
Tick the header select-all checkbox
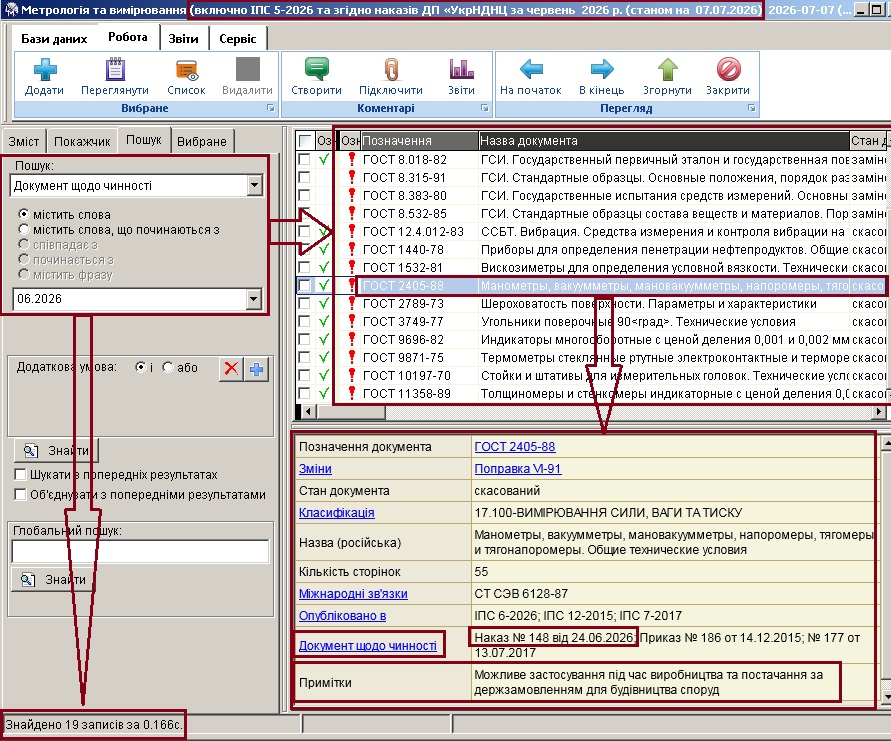[x=305, y=140]
